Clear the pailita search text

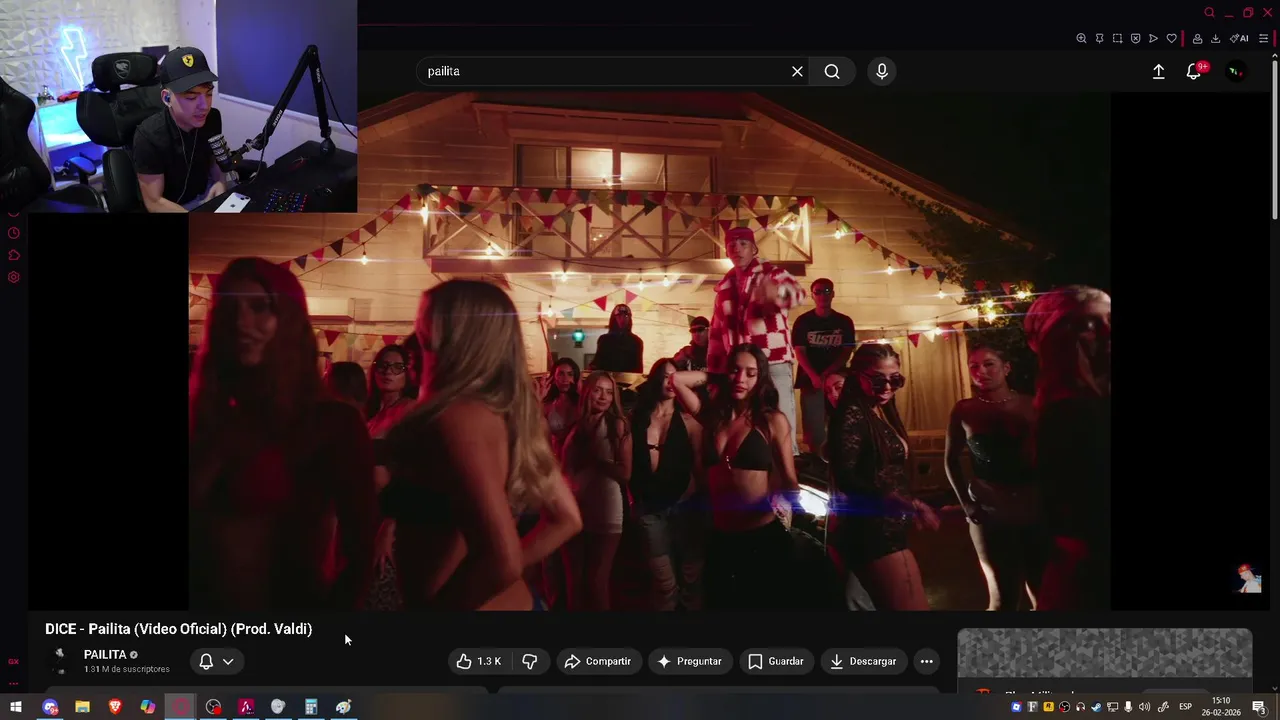[797, 71]
